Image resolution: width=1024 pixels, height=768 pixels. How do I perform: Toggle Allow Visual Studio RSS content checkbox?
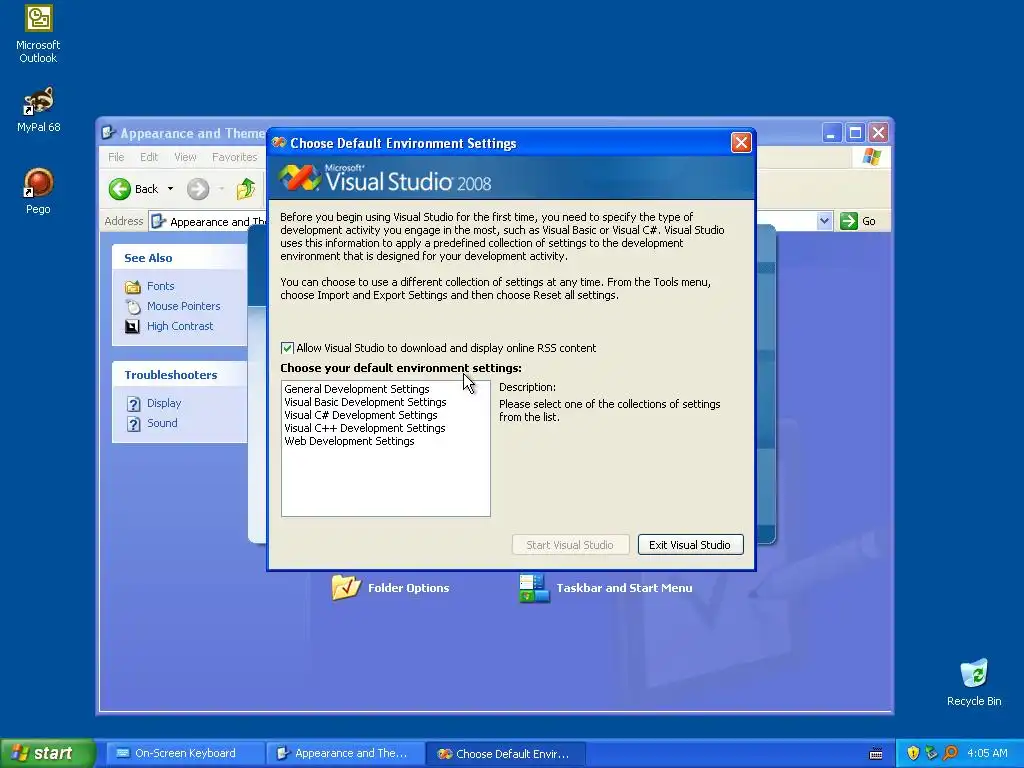tap(287, 348)
